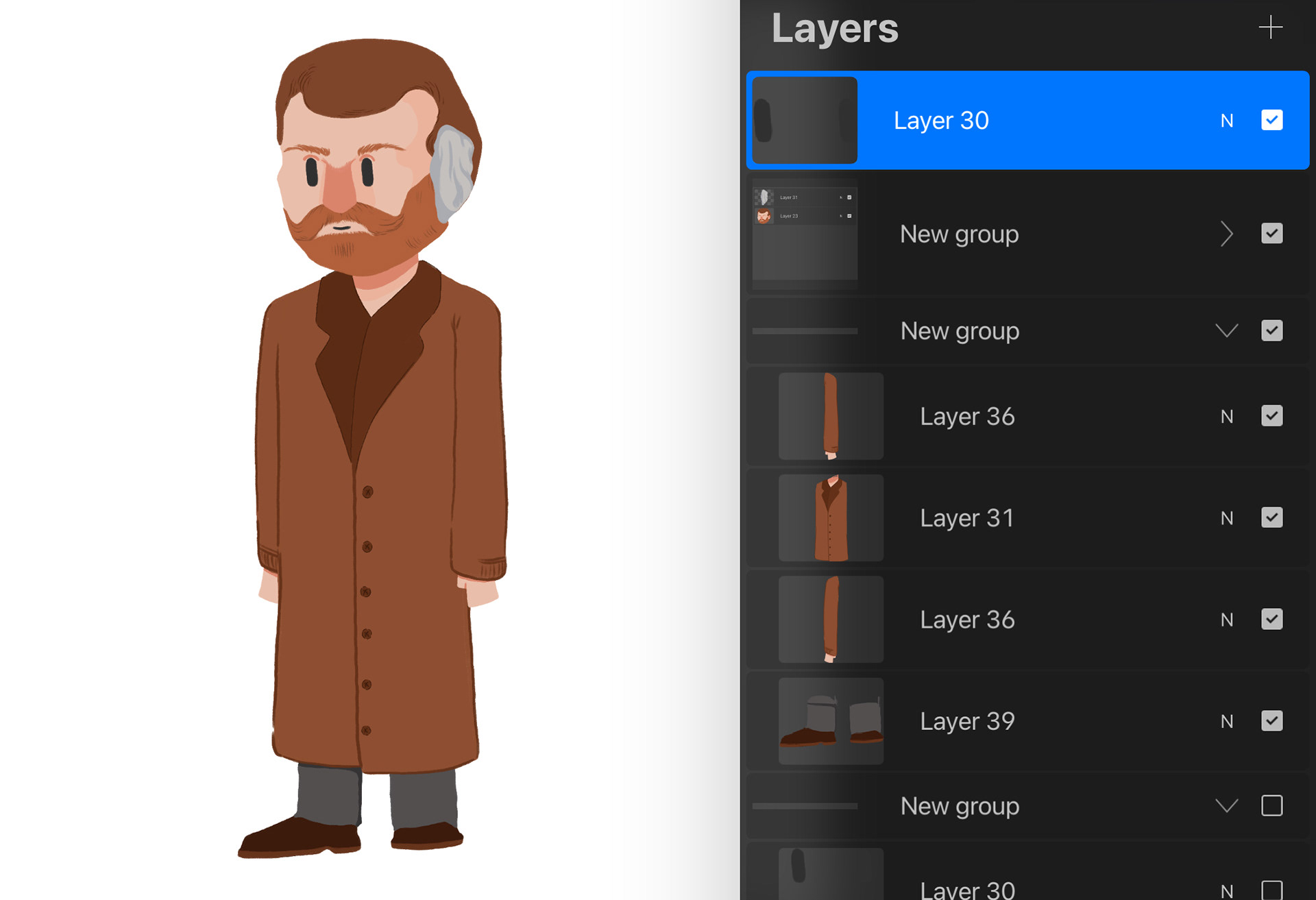The height and width of the screenshot is (900, 1316).
Task: Open blend mode menu for Layer 30
Action: [x=1226, y=120]
